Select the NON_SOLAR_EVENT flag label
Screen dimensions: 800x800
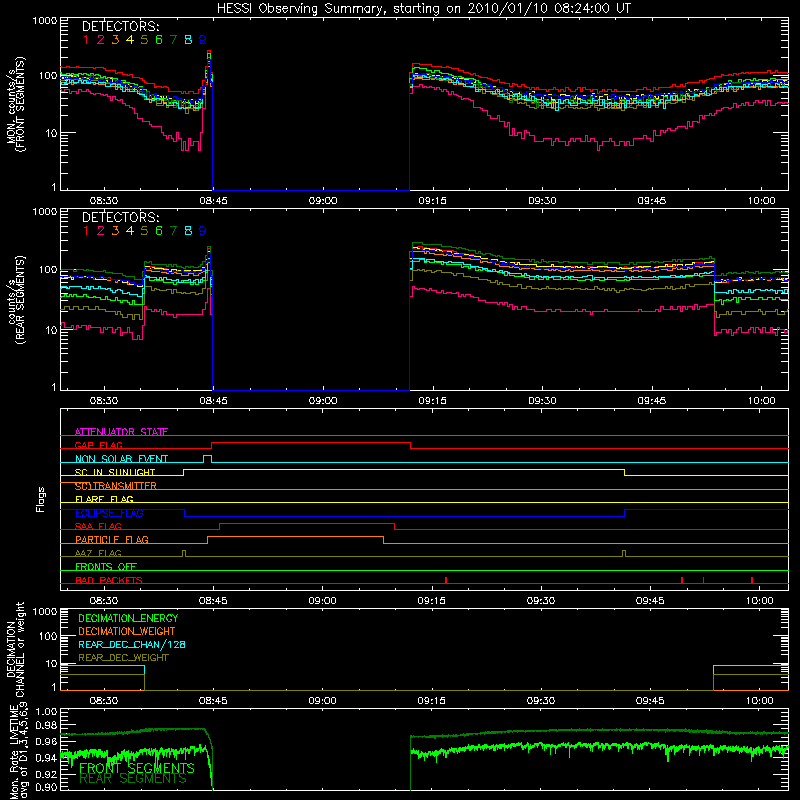pyautogui.click(x=121, y=459)
